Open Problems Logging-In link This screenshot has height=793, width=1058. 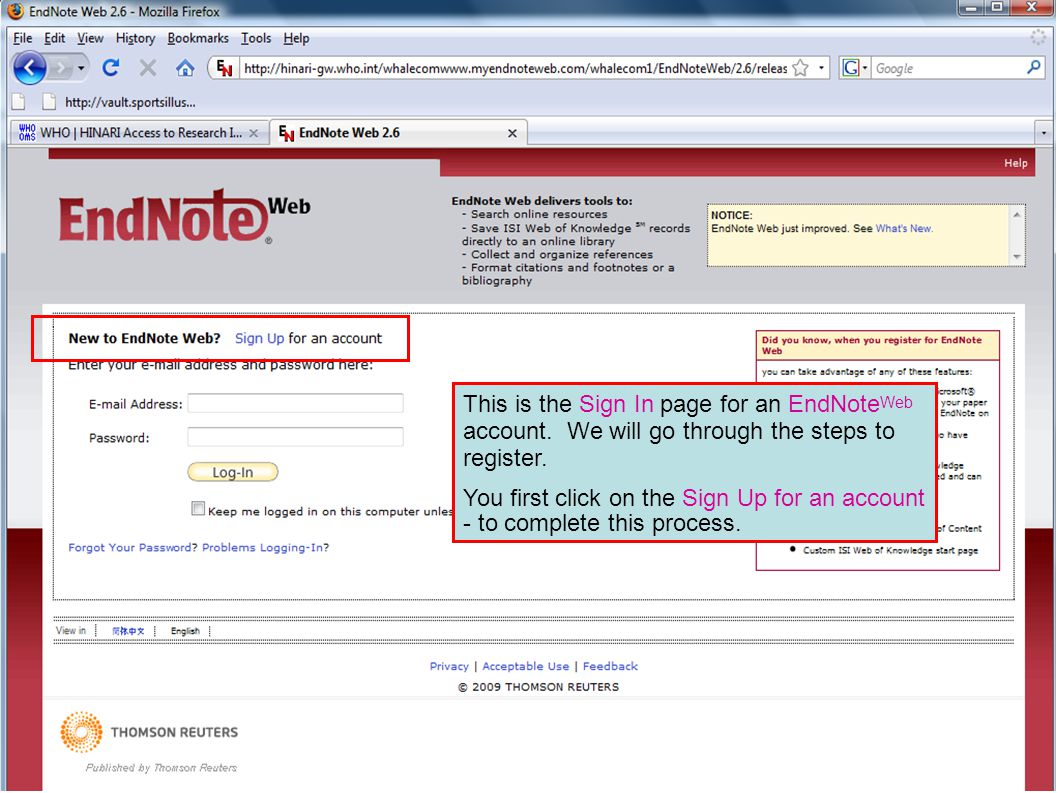pyautogui.click(x=262, y=548)
